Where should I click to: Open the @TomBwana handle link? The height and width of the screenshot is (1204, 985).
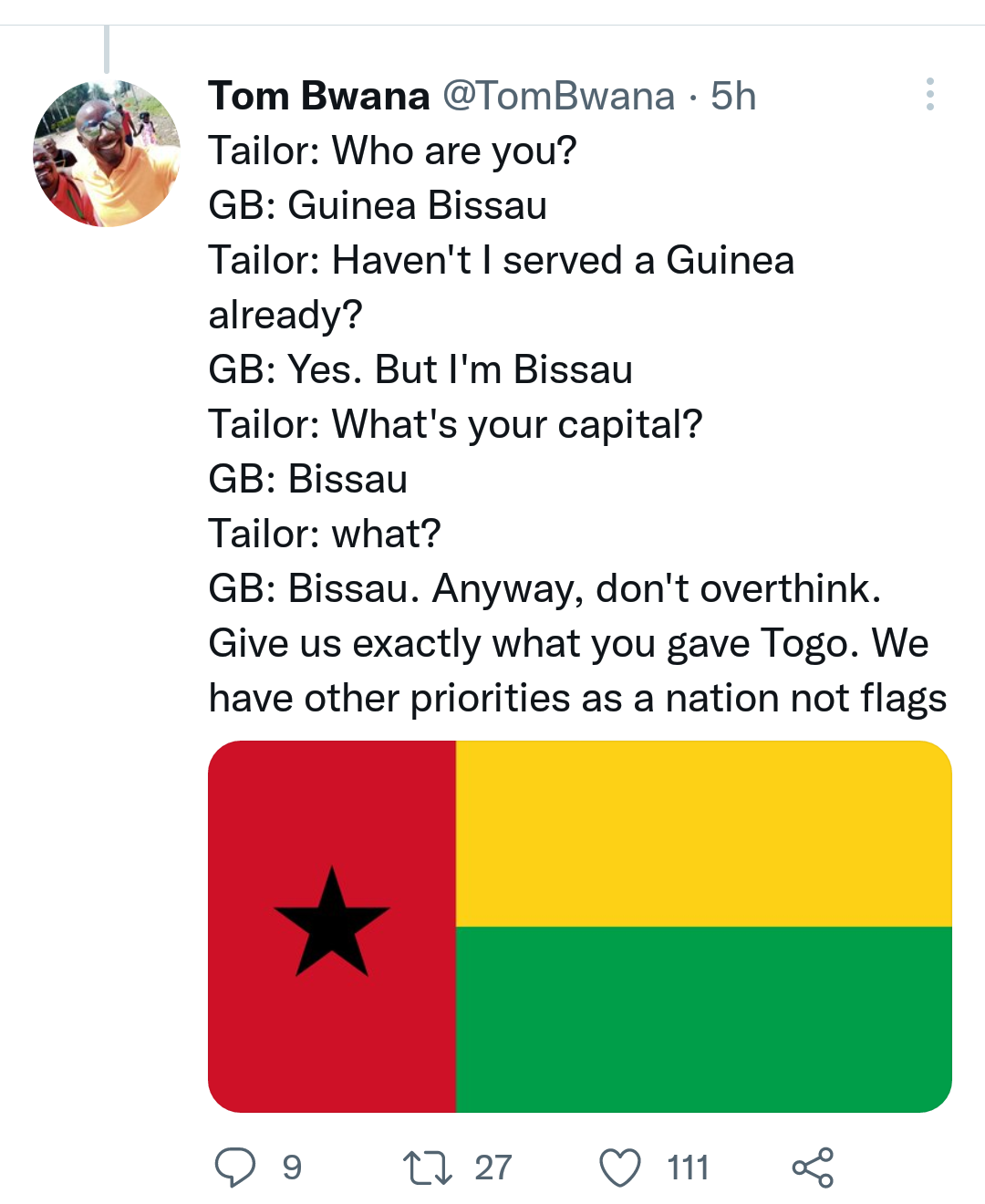[x=558, y=96]
